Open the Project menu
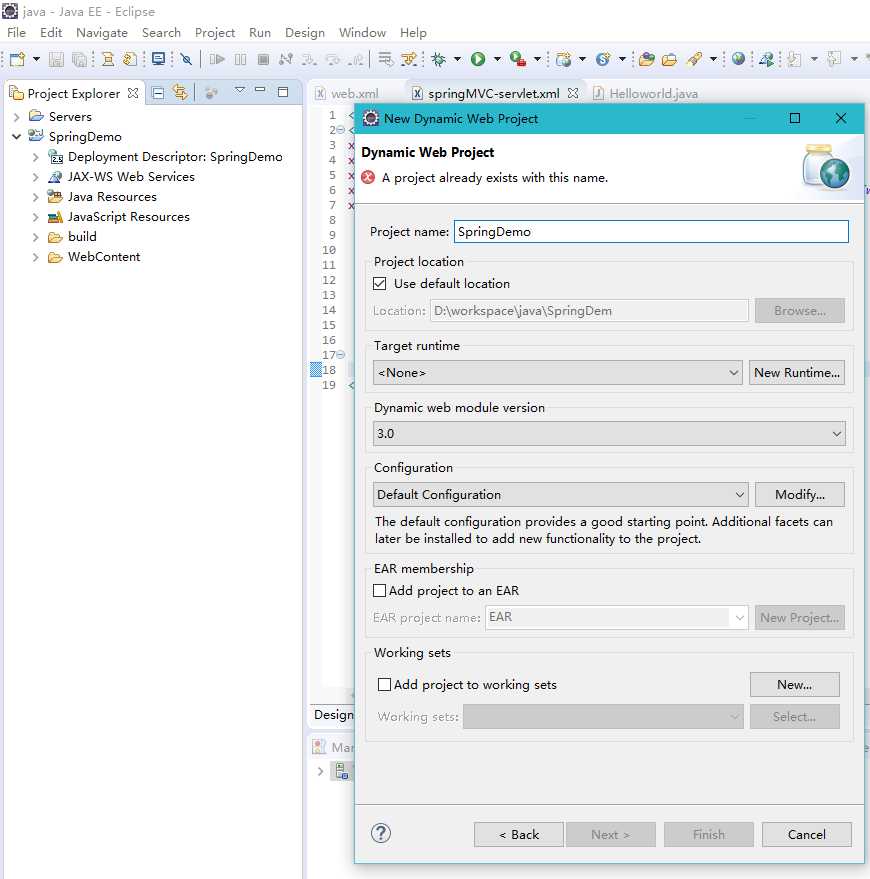The image size is (870, 879). point(215,33)
